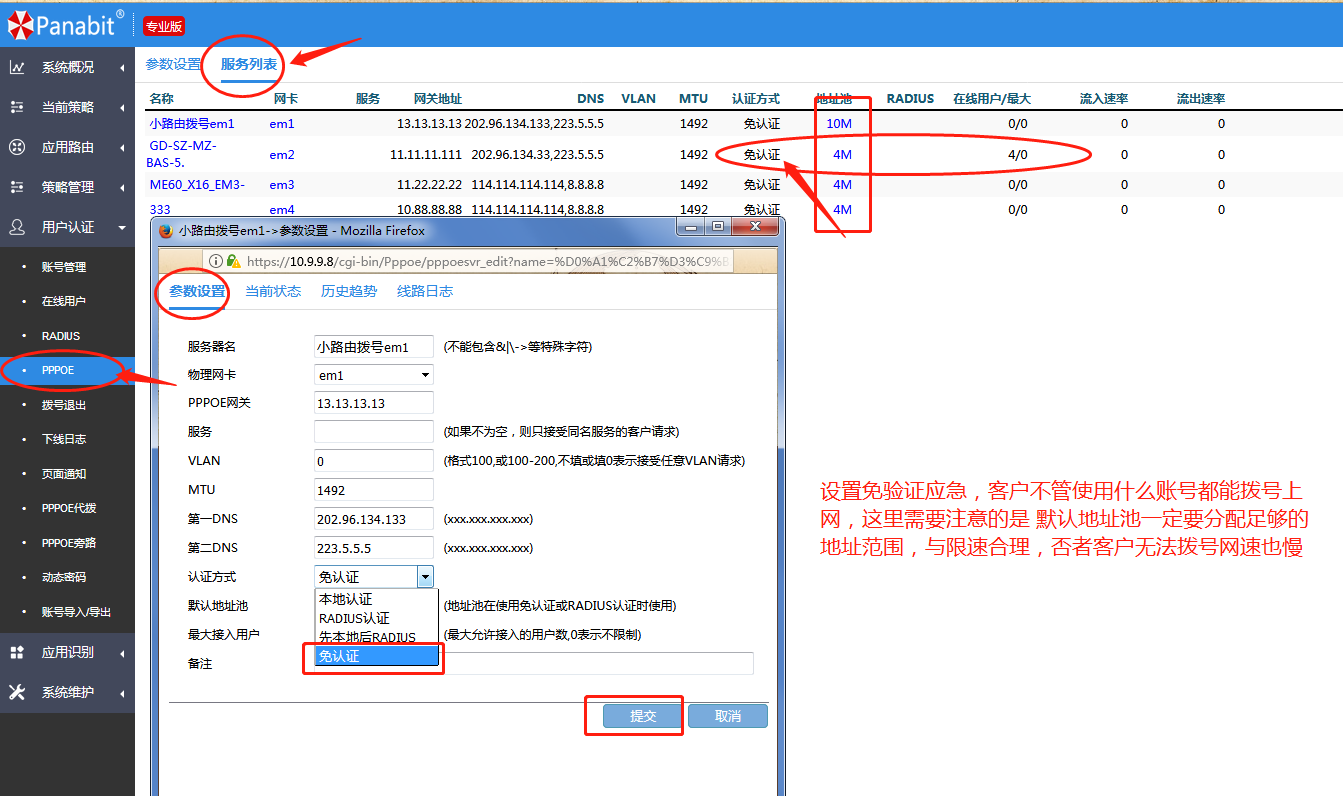
Task: Click the site info icon in address bar
Action: coord(216,261)
